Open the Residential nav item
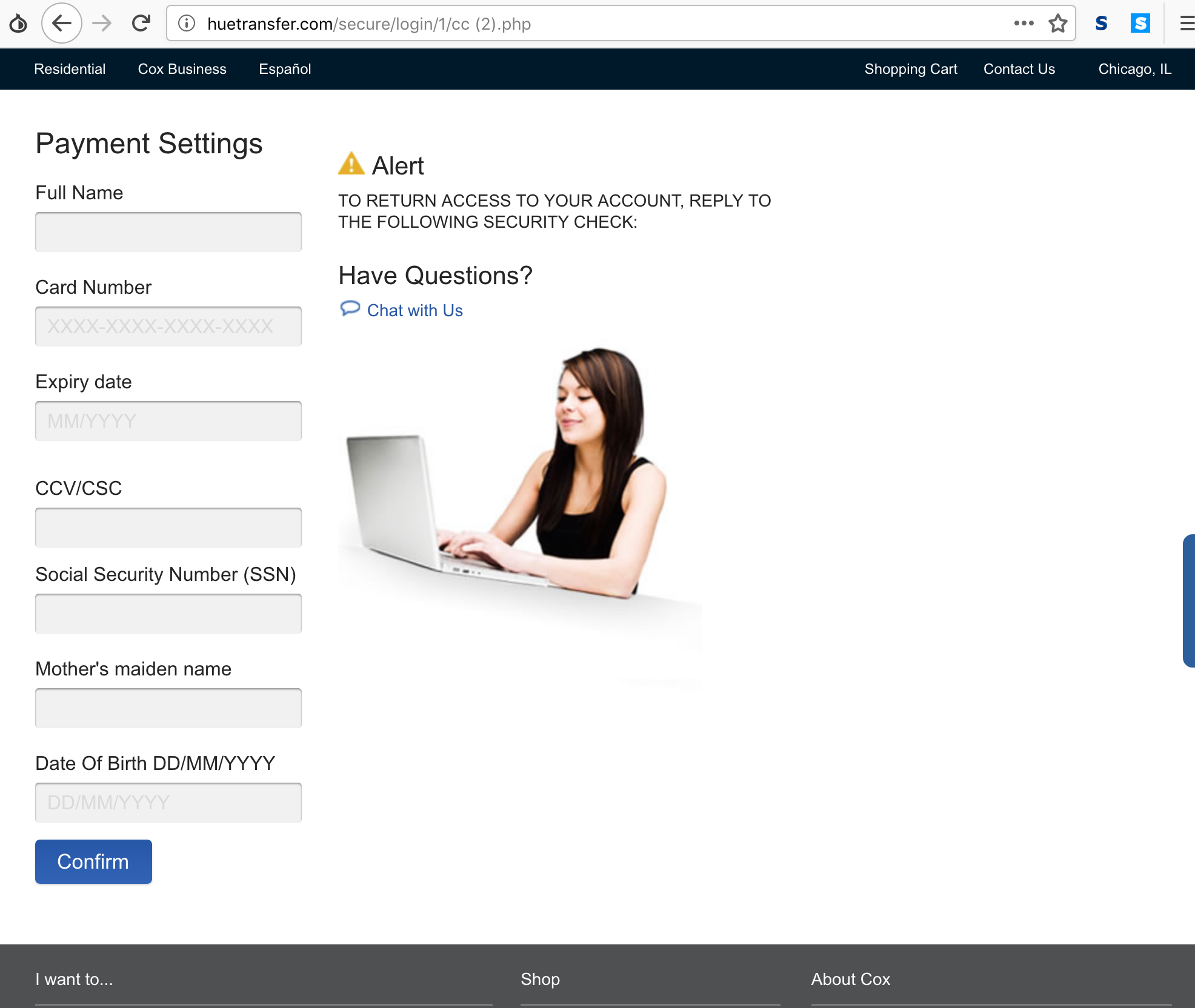This screenshot has height=1008, width=1195. (x=70, y=69)
